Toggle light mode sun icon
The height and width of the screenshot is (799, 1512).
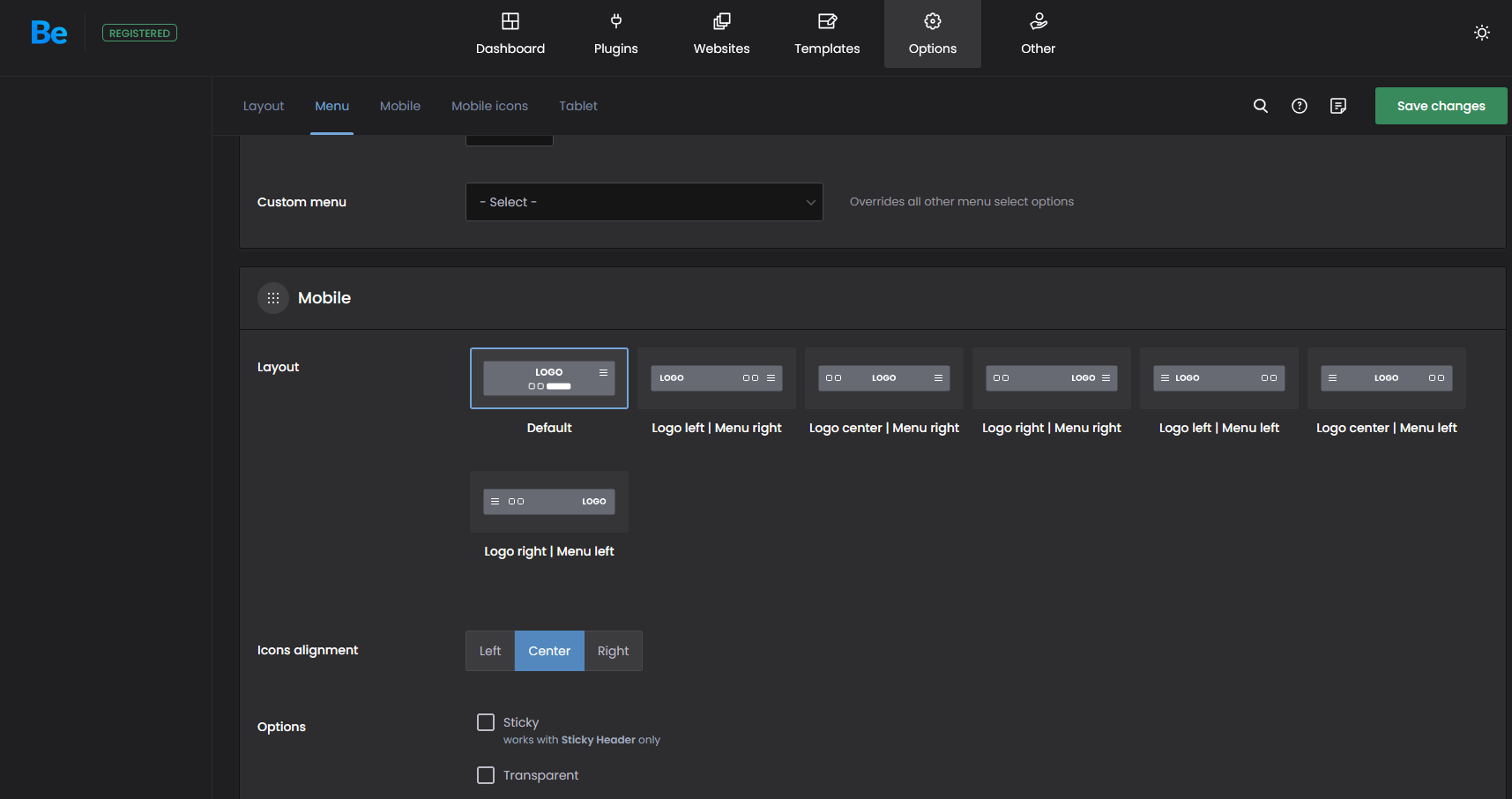[x=1482, y=33]
